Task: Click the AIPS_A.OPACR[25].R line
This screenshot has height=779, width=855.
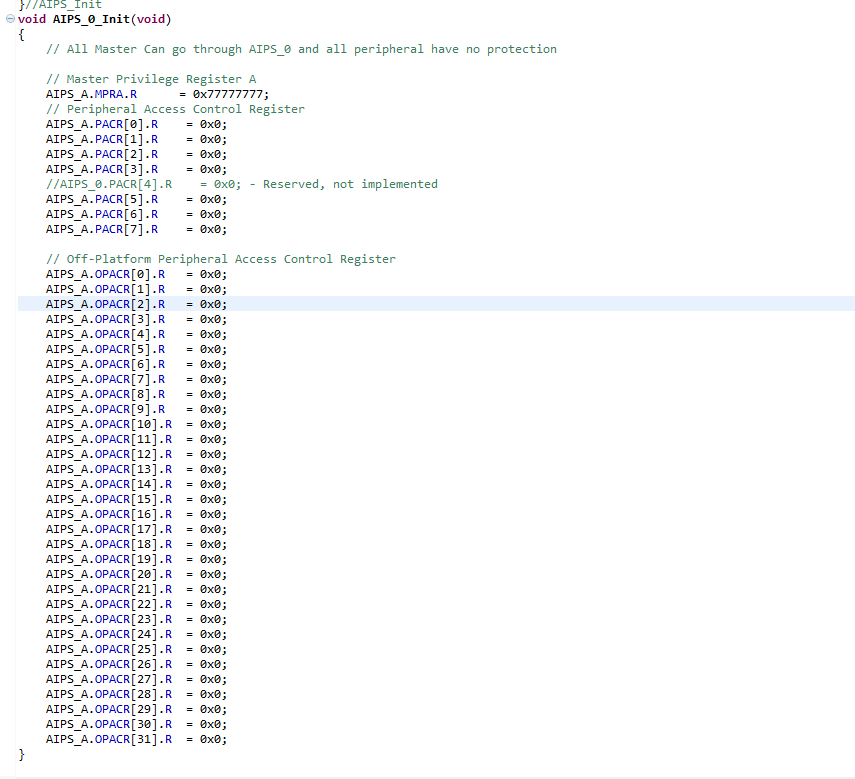Action: [136, 649]
